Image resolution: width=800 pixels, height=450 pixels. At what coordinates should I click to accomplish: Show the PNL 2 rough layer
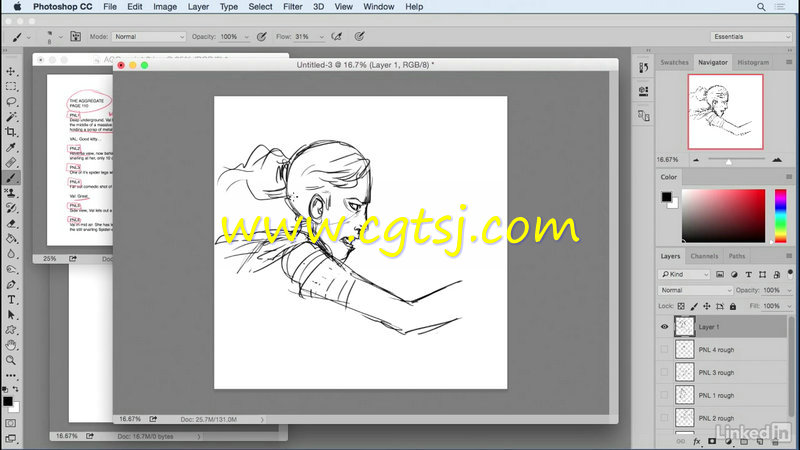(x=664, y=418)
